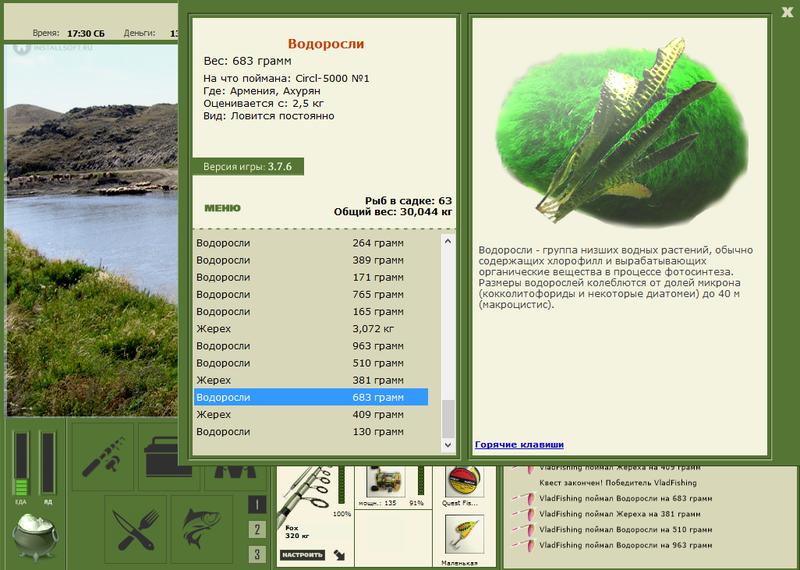This screenshot has height=570, width=800.
Task: Select the Жерех 3,072 кг entry
Action: pos(311,329)
